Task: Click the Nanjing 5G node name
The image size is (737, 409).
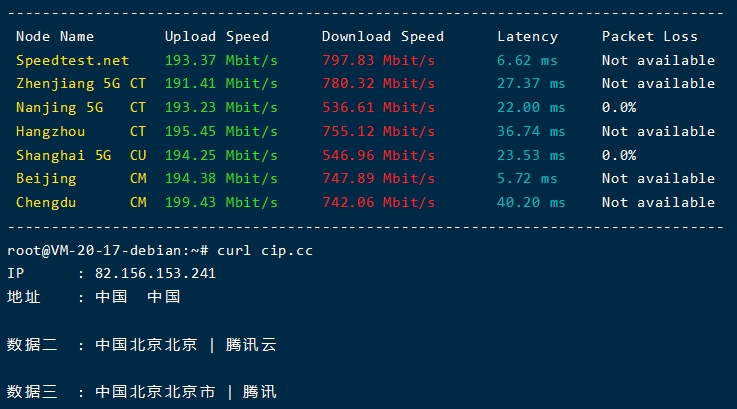Action: coord(60,108)
